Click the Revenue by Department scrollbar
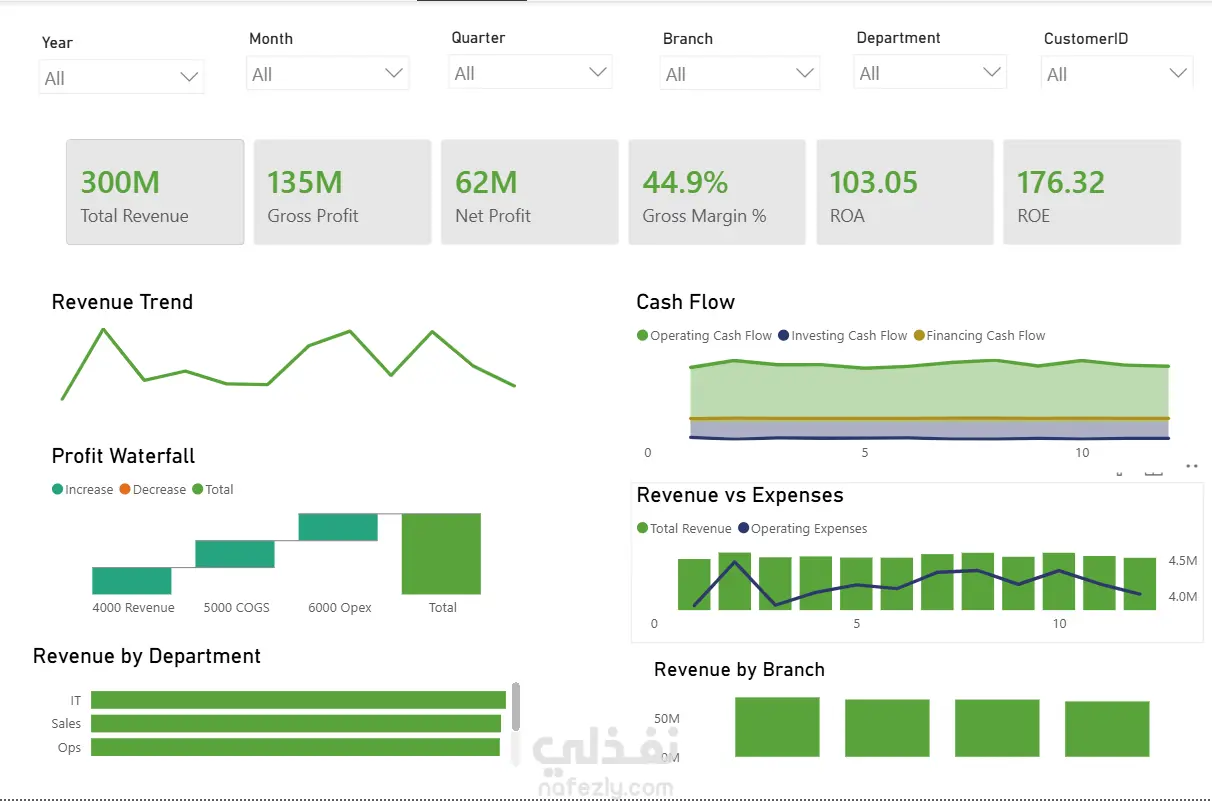Viewport: 1212px width, 801px height. point(516,707)
